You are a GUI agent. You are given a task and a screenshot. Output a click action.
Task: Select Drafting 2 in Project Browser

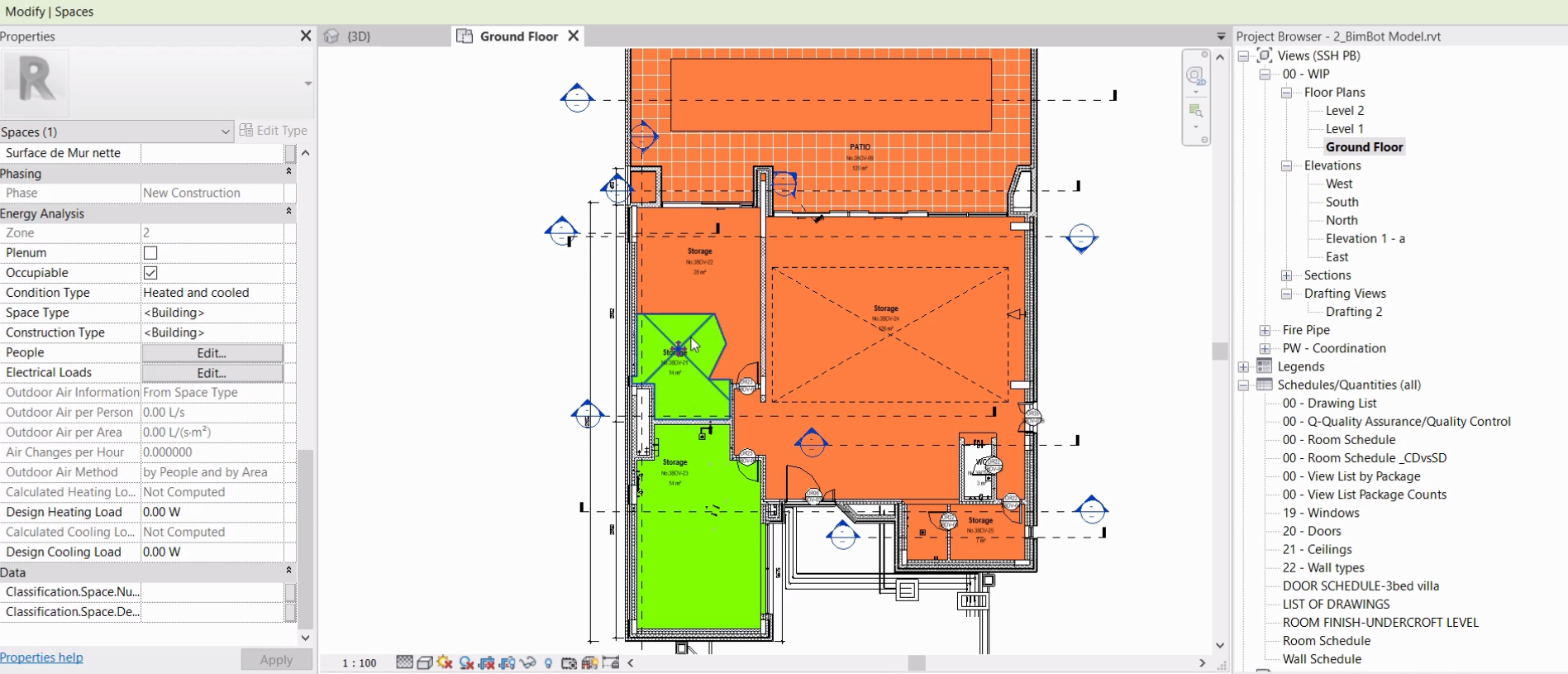point(1354,312)
